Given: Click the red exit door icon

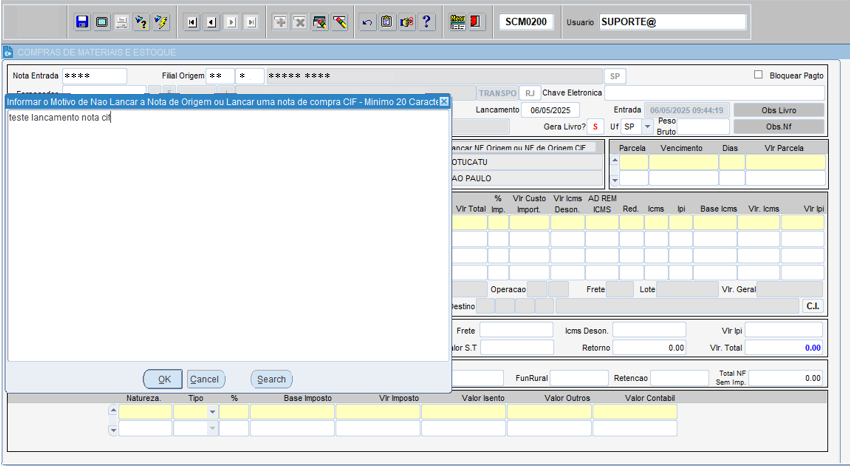Looking at the screenshot, I should tap(476, 21).
